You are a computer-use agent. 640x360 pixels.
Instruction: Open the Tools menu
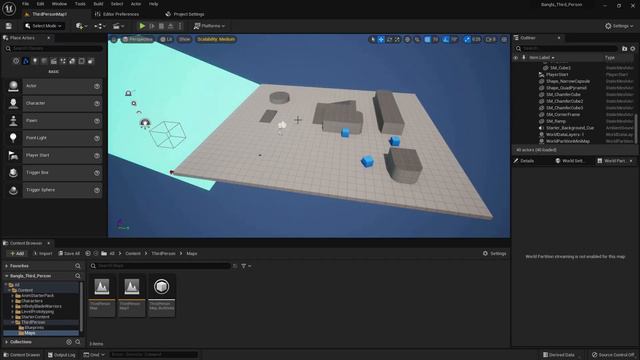(80, 4)
